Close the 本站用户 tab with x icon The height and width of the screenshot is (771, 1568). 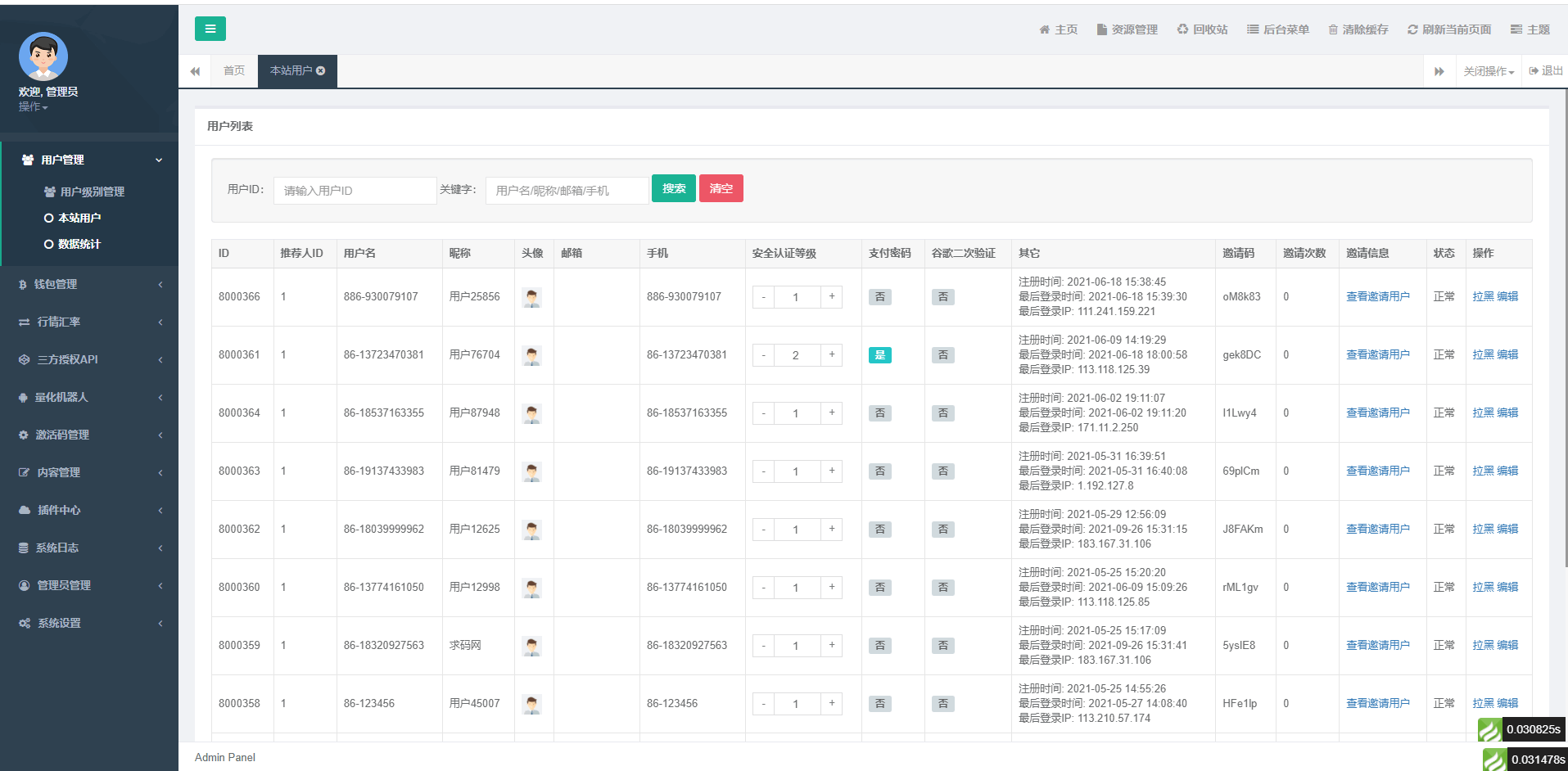coord(321,71)
